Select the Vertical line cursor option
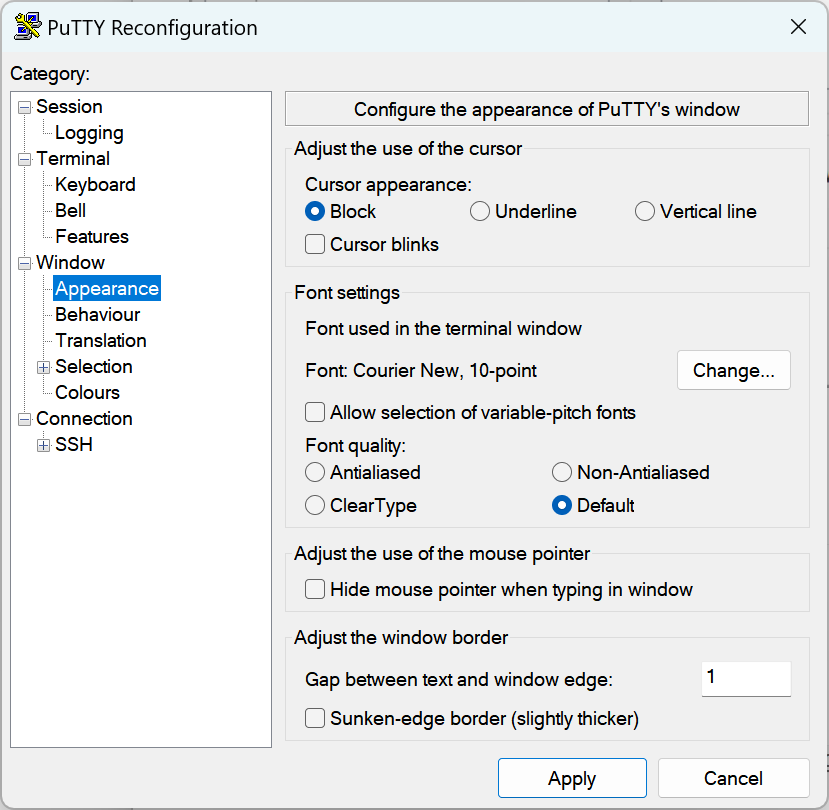Image resolution: width=829 pixels, height=810 pixels. (645, 211)
